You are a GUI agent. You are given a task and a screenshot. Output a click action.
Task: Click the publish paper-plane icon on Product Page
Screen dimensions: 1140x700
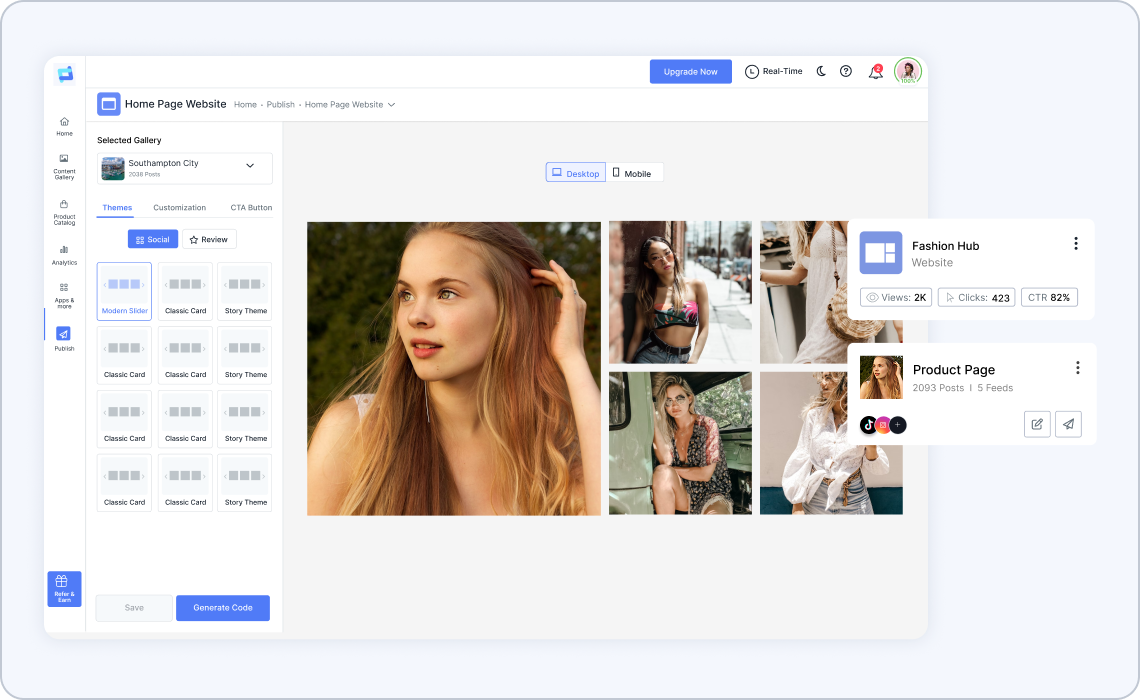pos(1068,424)
